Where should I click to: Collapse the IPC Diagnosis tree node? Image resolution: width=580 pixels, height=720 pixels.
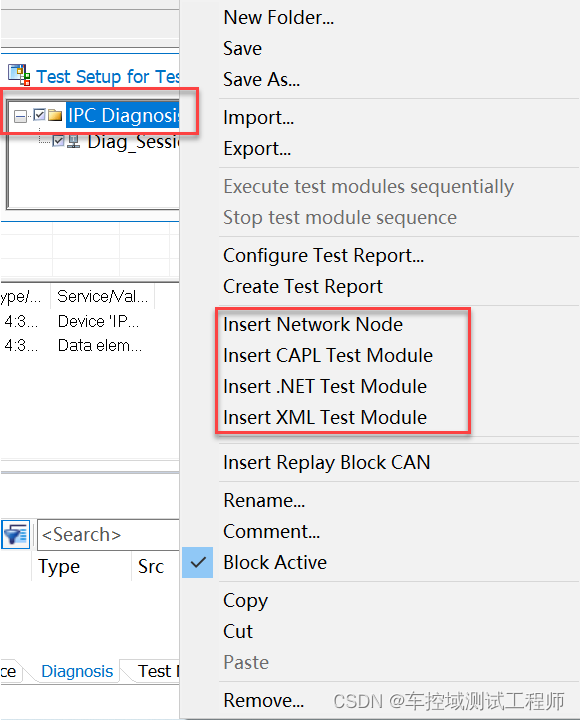click(x=20, y=116)
